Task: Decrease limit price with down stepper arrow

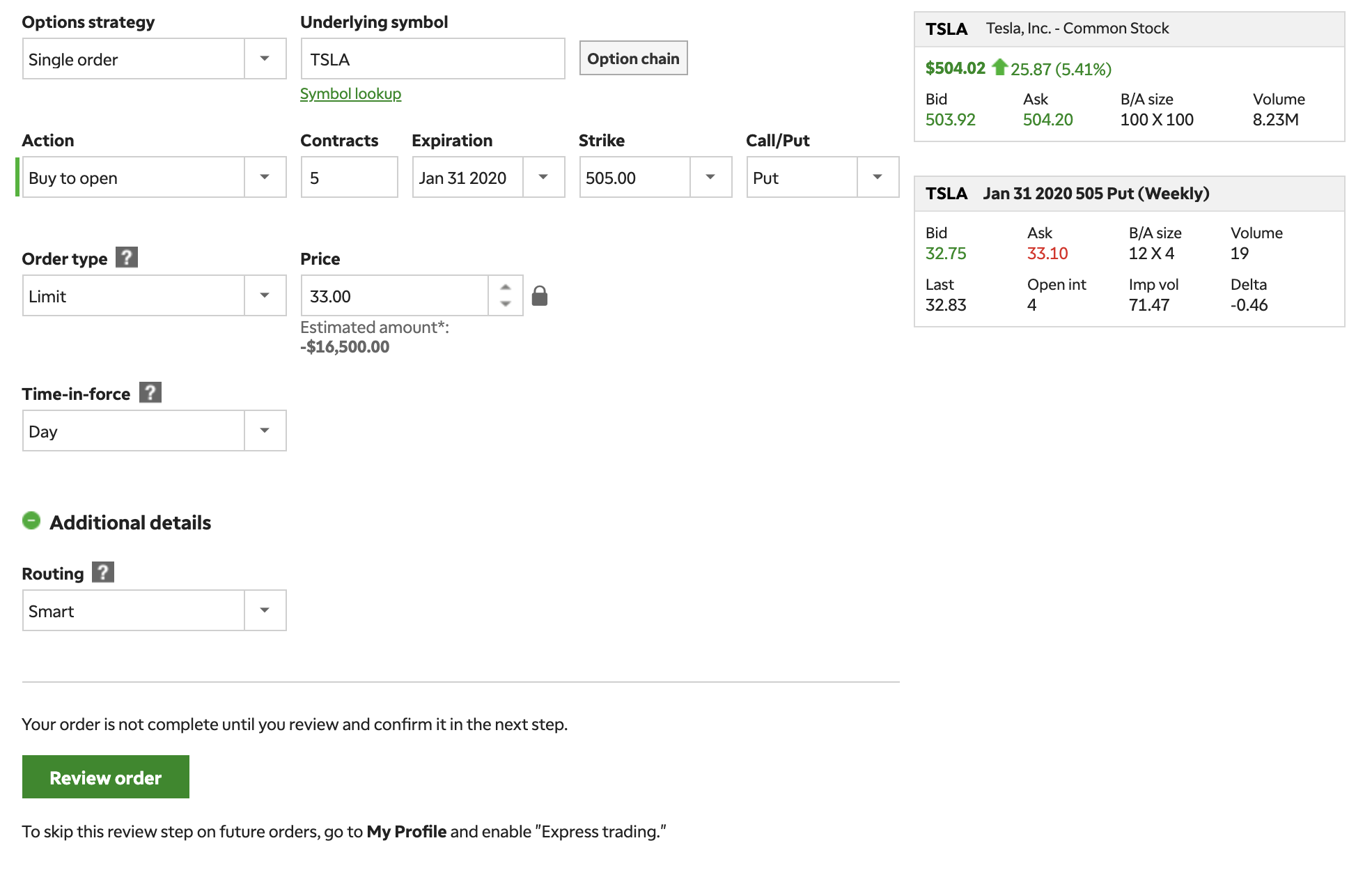Action: click(506, 304)
